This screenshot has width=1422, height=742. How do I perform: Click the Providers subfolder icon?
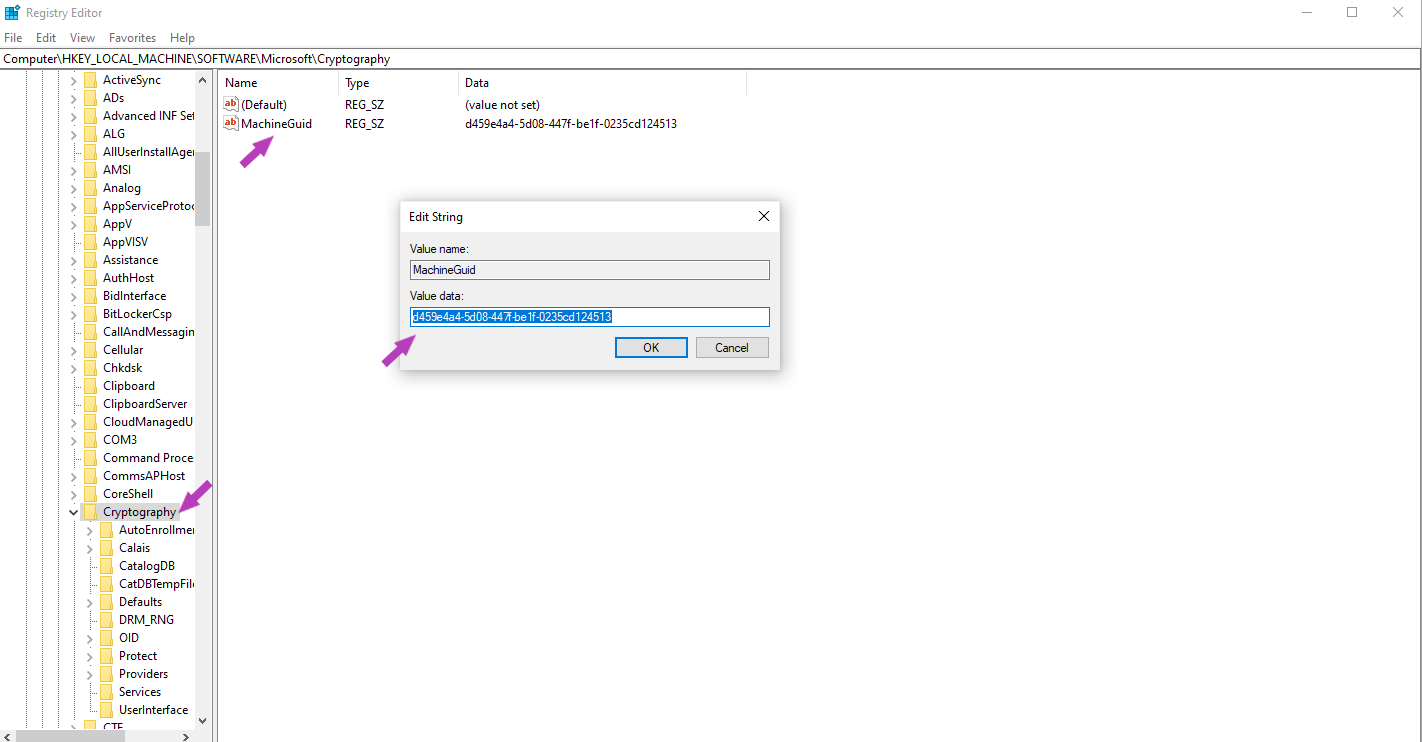106,674
